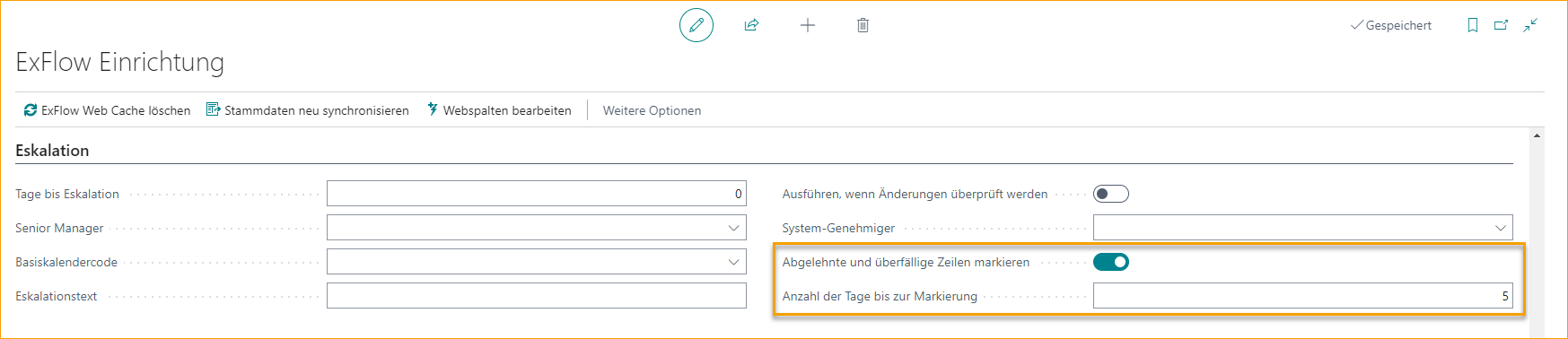Open the System-Genehmiger dropdown
This screenshot has height=339, width=1568.
click(1500, 228)
